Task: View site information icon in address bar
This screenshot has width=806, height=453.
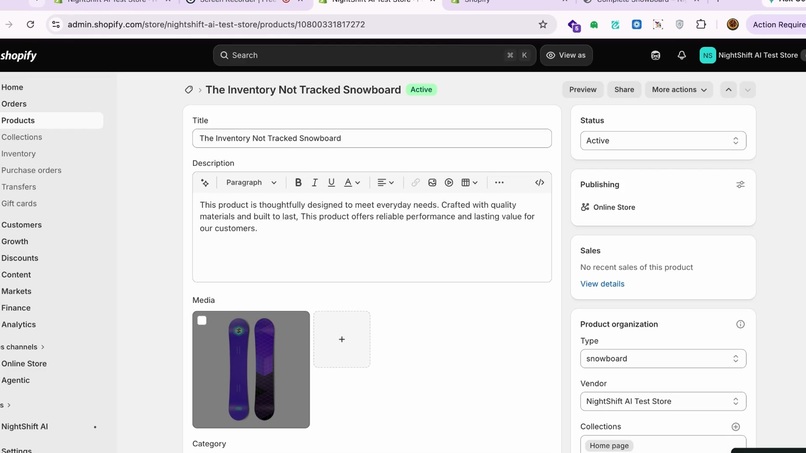Action: tap(56, 24)
